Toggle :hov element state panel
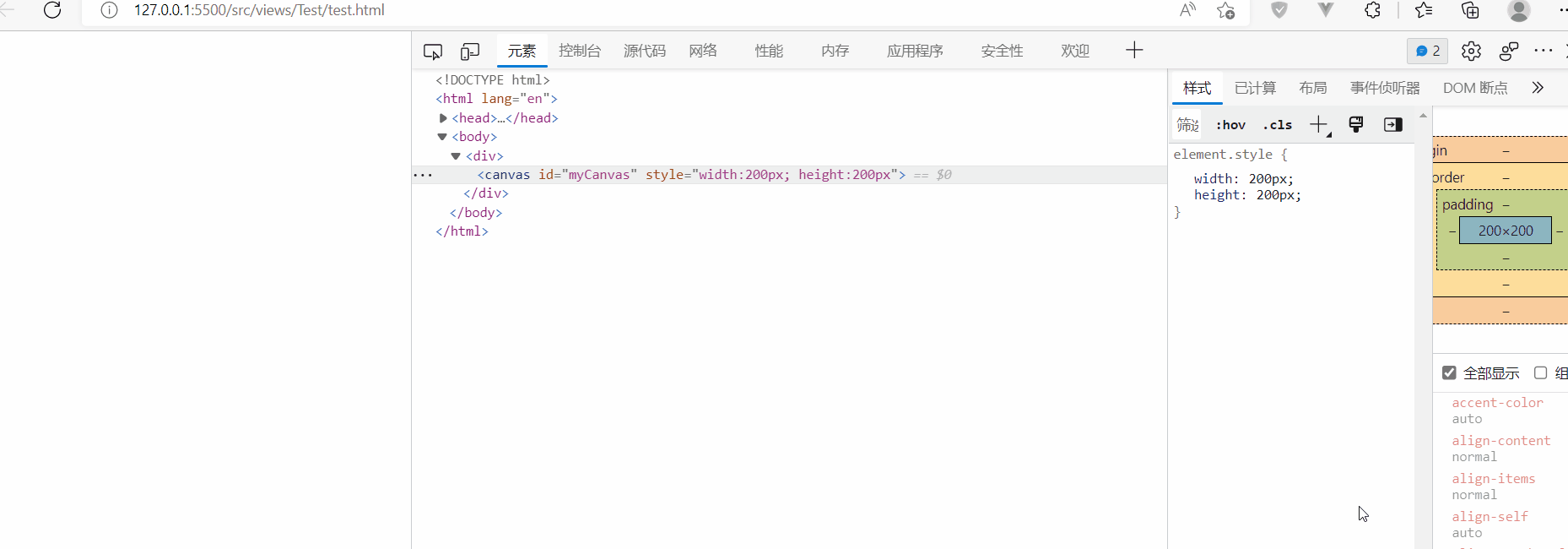 click(1230, 125)
